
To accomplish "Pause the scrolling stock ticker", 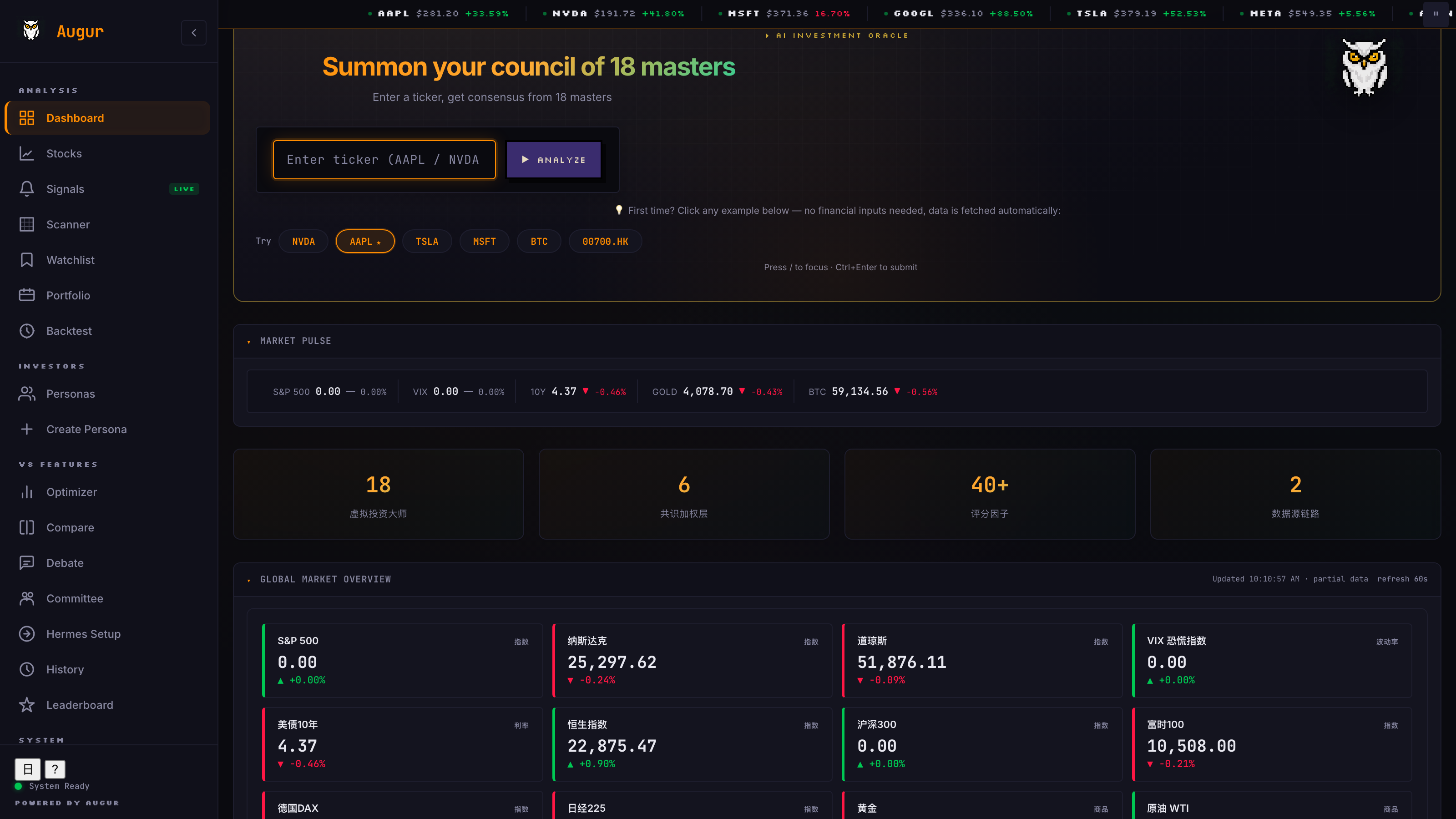I will tap(1436, 14).
